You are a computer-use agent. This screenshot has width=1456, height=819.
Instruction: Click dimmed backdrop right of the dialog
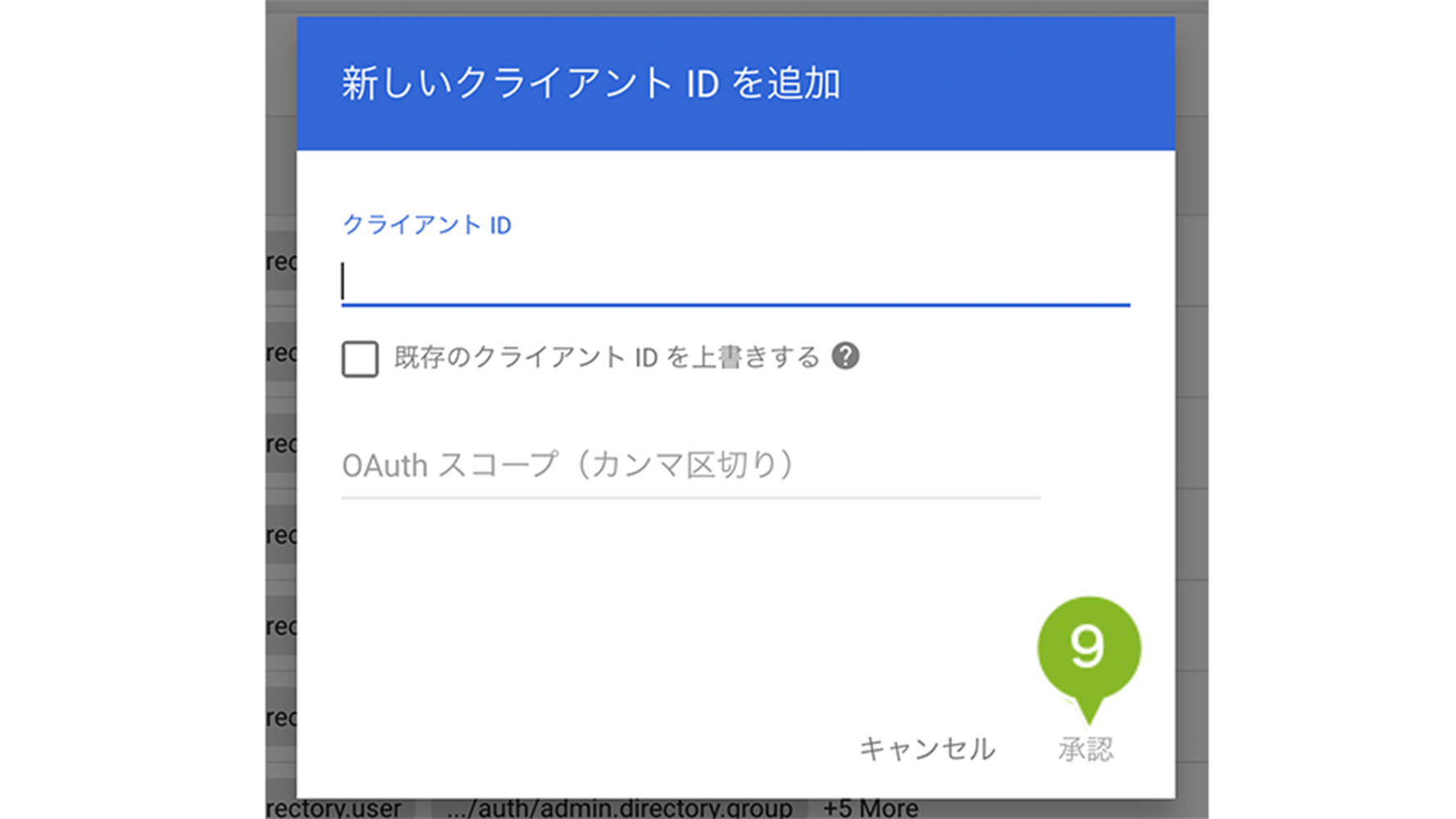coord(1191,409)
